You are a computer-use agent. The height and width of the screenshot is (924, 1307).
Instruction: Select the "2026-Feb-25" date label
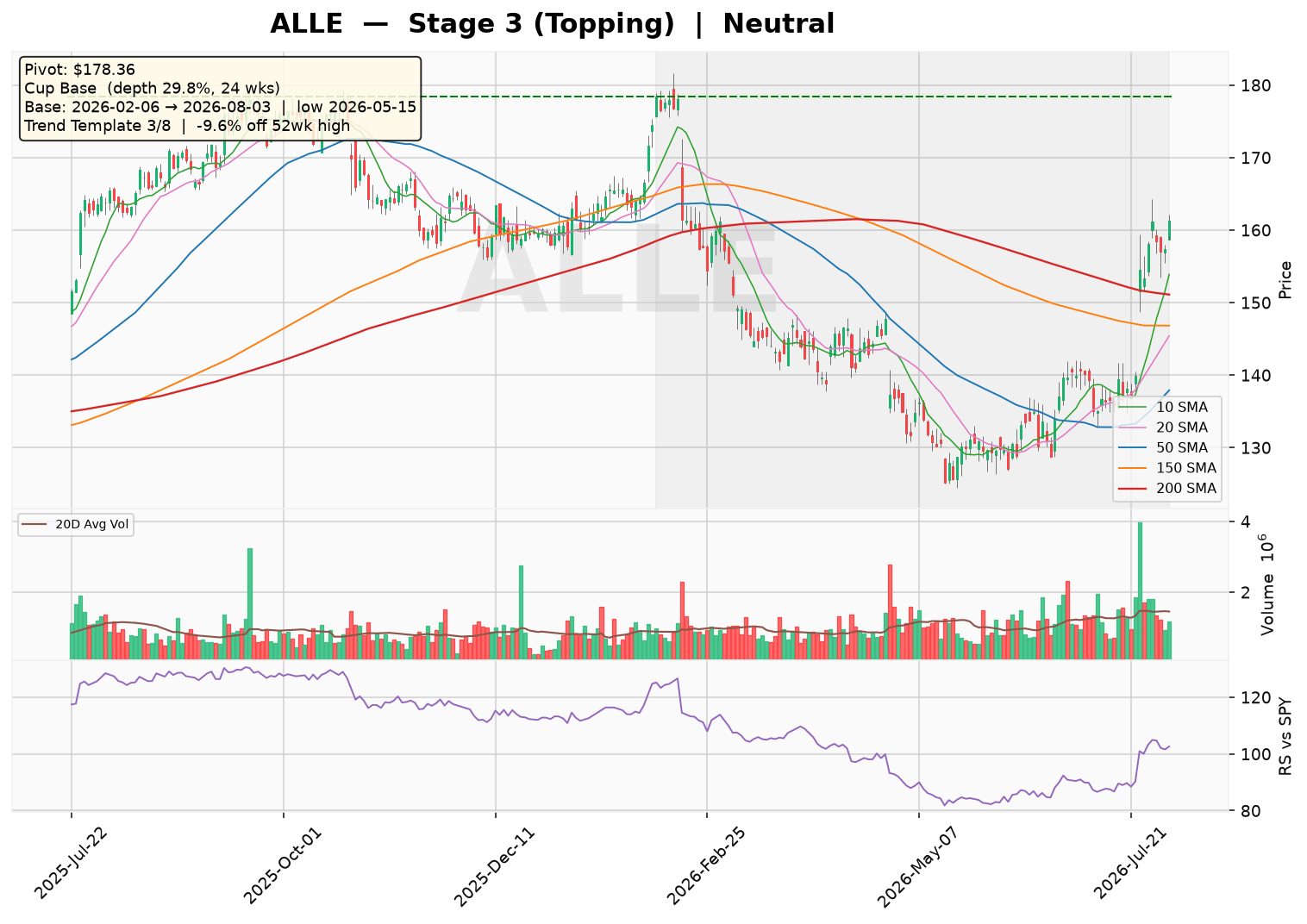pyautogui.click(x=706, y=863)
